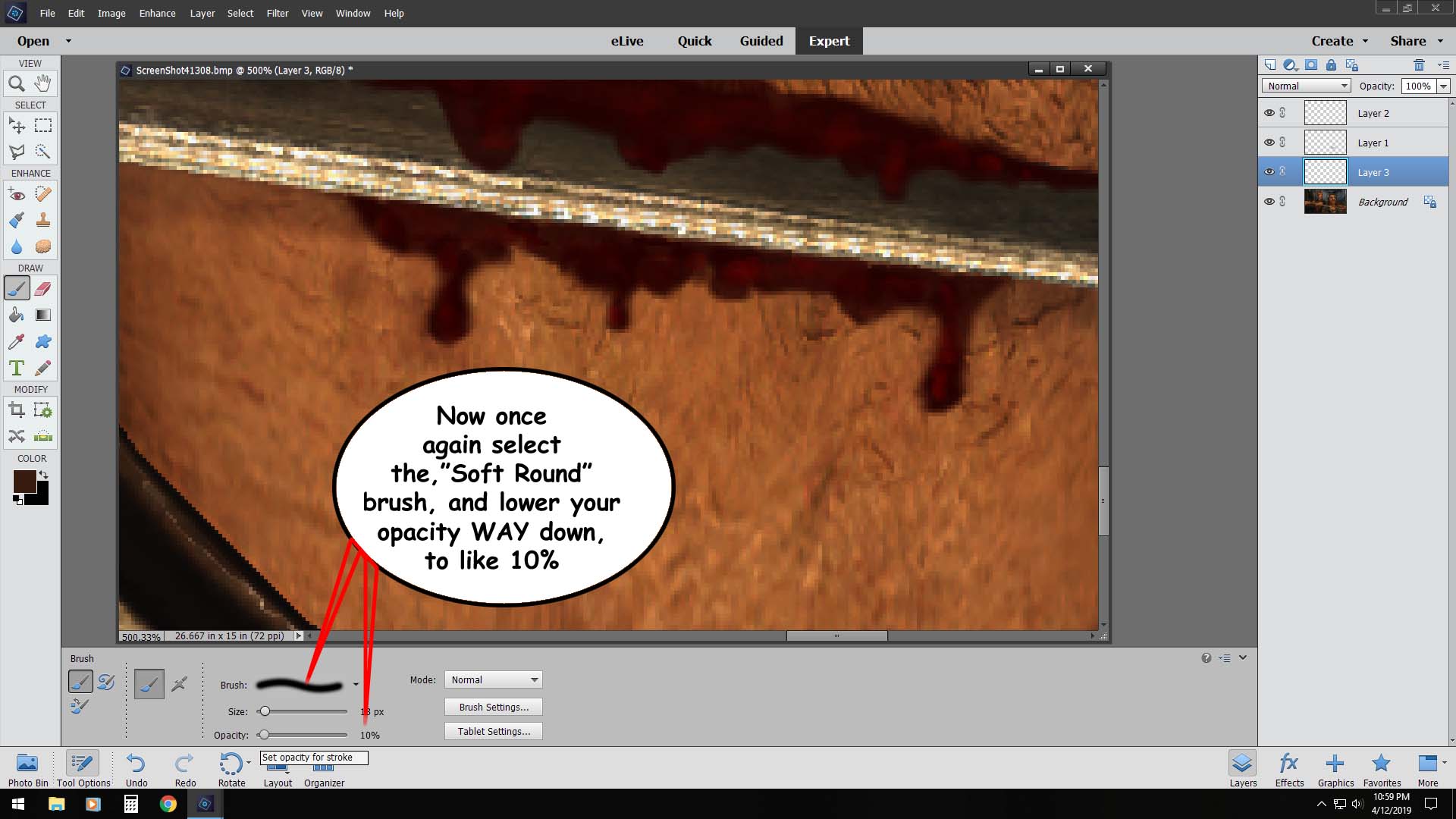This screenshot has width=1456, height=819.
Task: Open Layers panel options menu
Action: pos(1443,65)
